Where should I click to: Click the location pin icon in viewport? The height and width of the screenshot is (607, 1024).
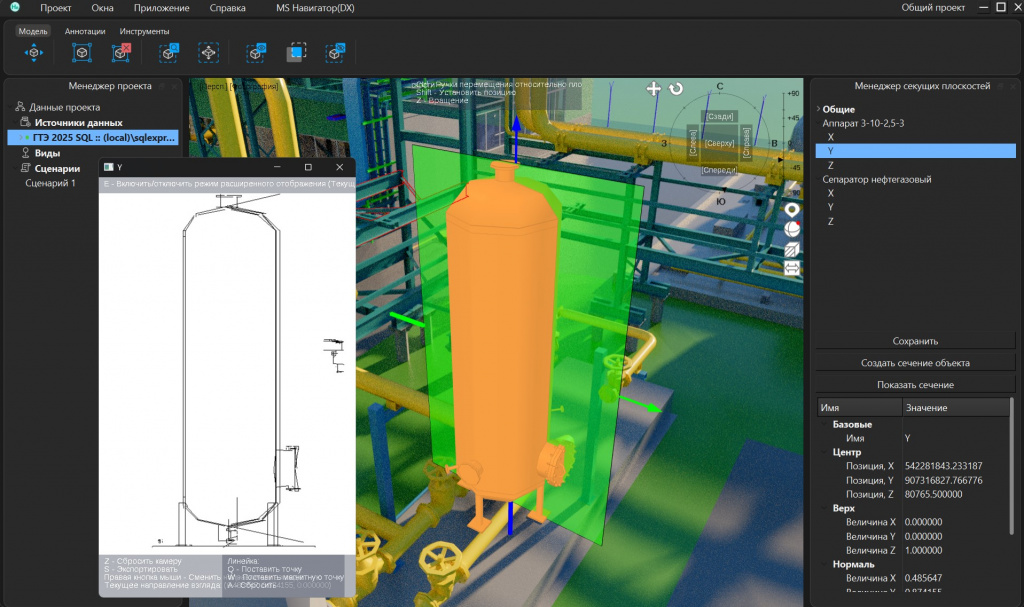792,210
